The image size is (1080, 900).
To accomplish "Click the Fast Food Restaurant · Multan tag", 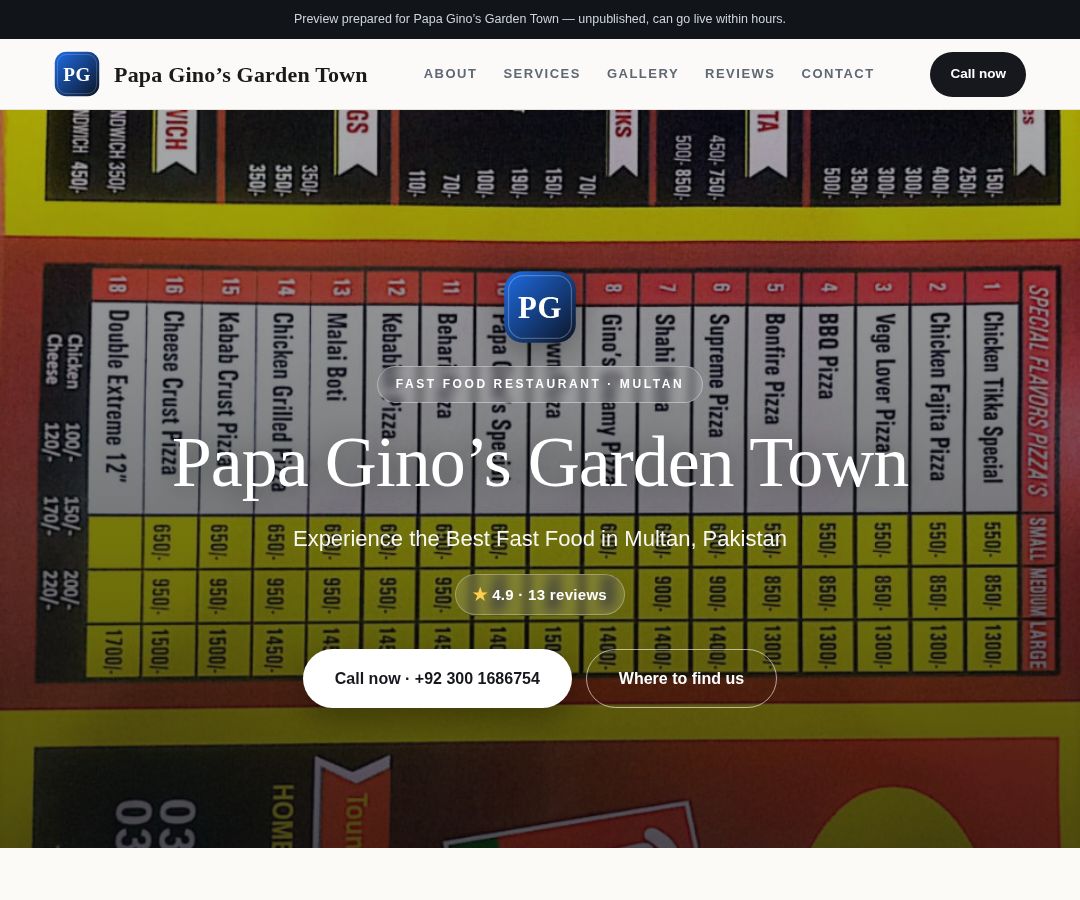I will [x=540, y=384].
